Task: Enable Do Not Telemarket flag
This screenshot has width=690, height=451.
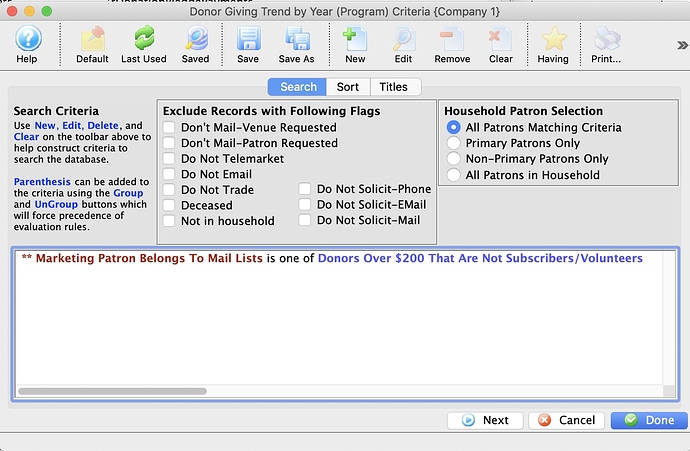Action: (169, 158)
